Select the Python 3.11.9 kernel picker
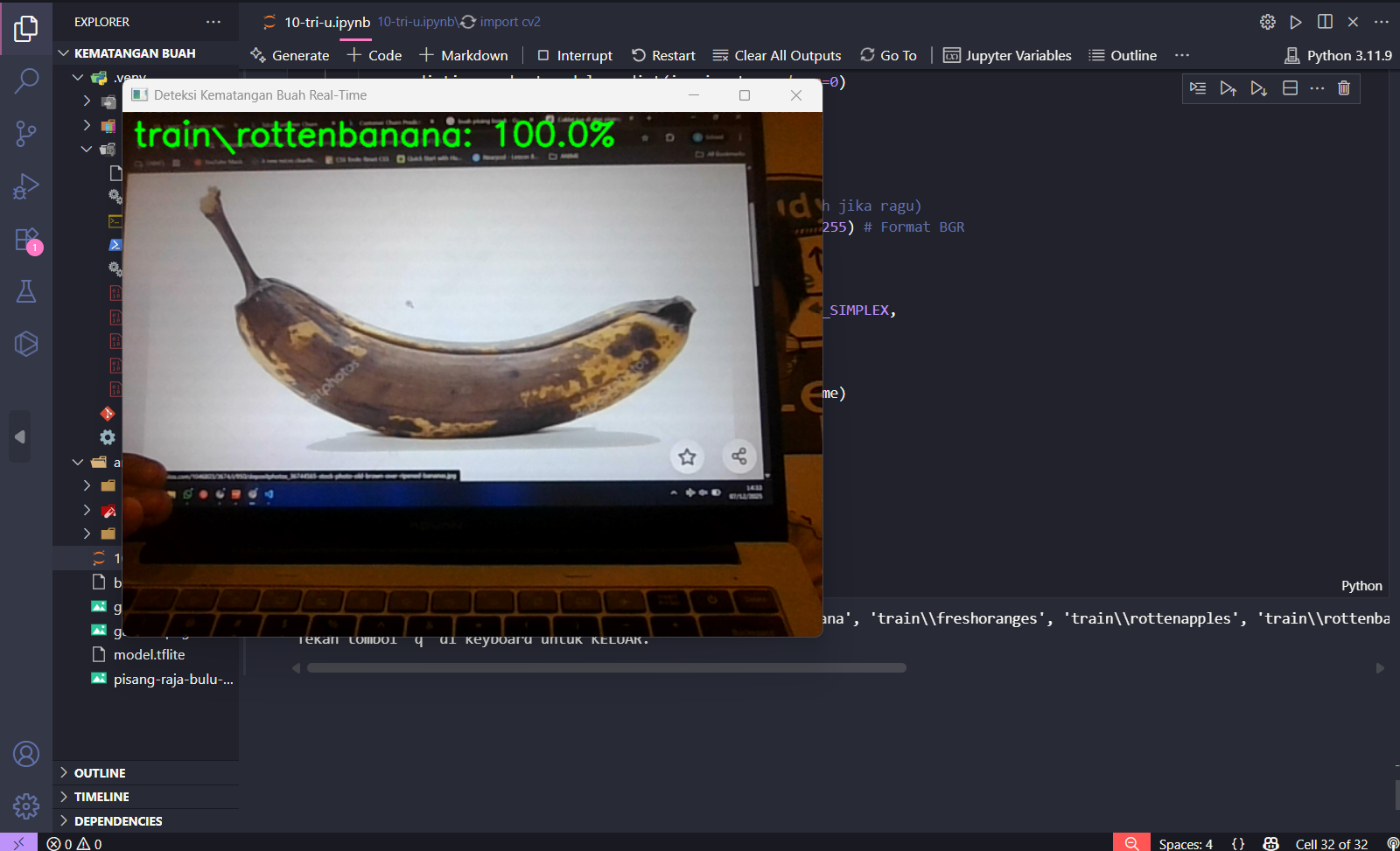Image resolution: width=1400 pixels, height=851 pixels. pyautogui.click(x=1338, y=55)
